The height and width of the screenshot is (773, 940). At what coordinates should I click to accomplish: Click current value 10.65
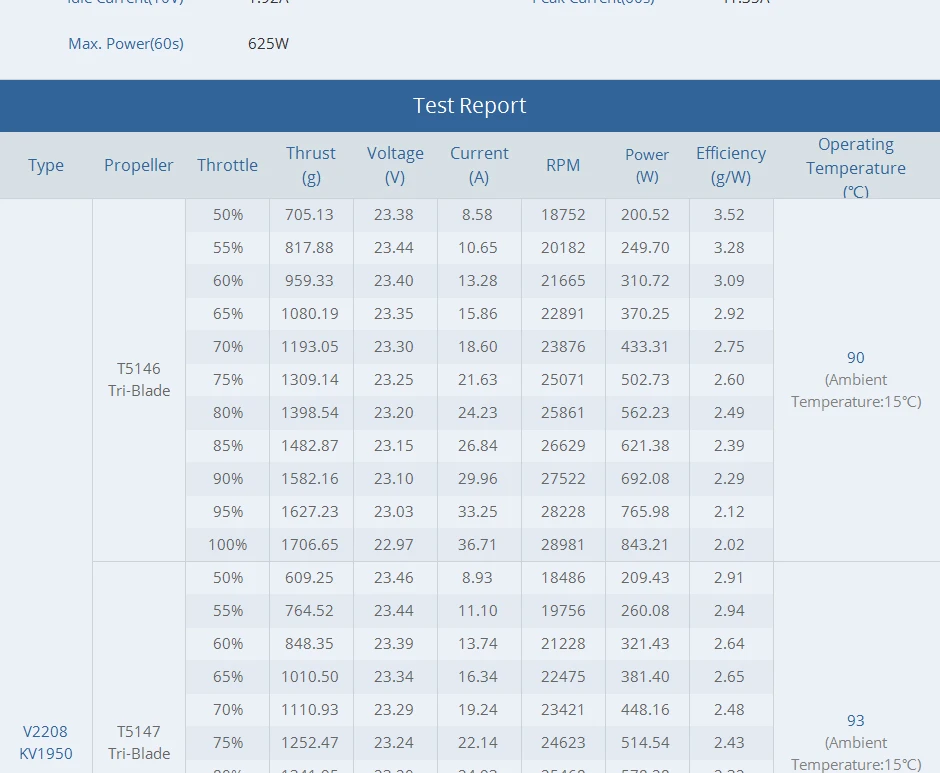click(x=477, y=248)
